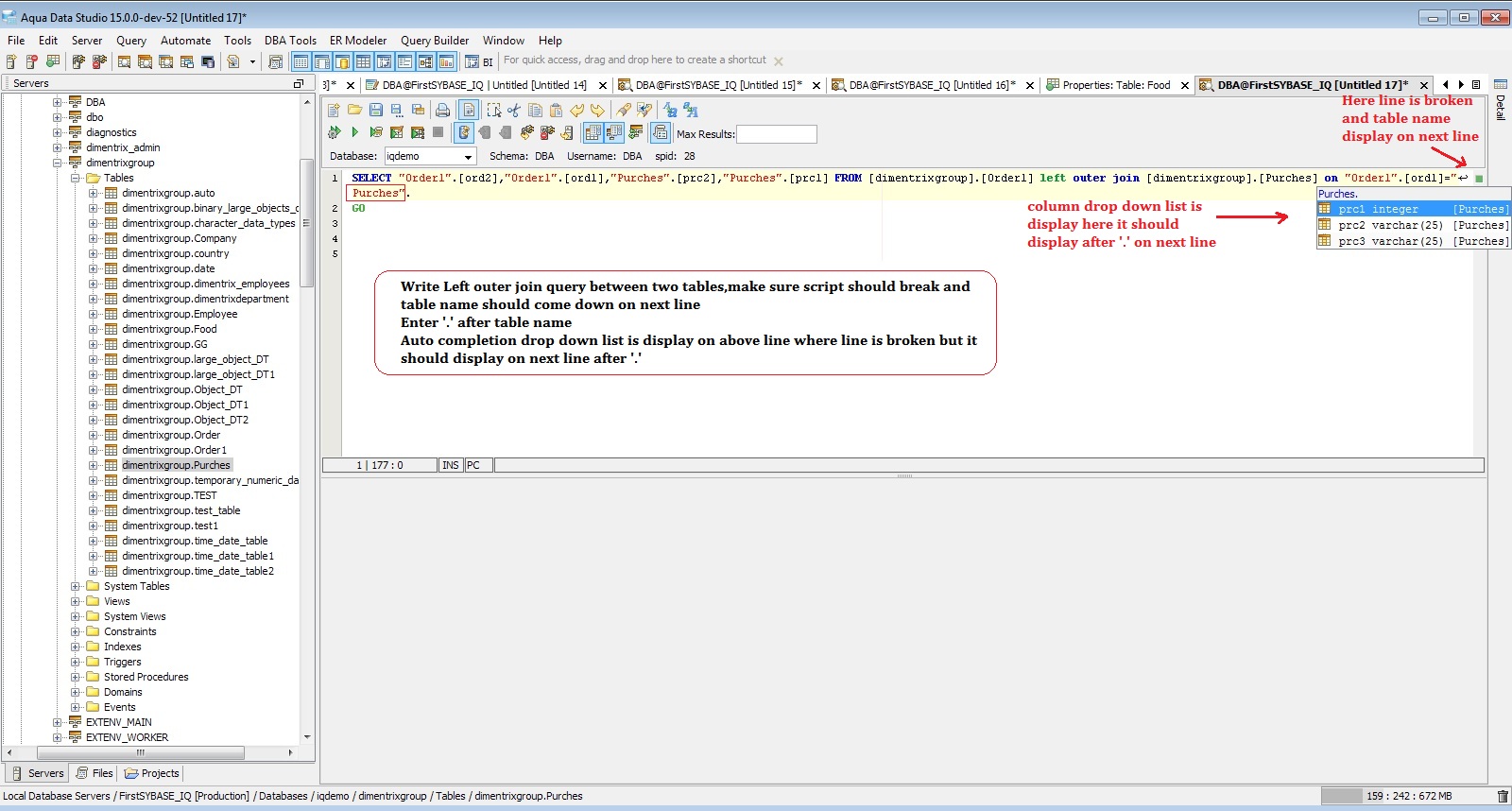This screenshot has height=811, width=1512.
Task: Click the Save floppy disk icon in the editor toolbar
Action: 376,110
